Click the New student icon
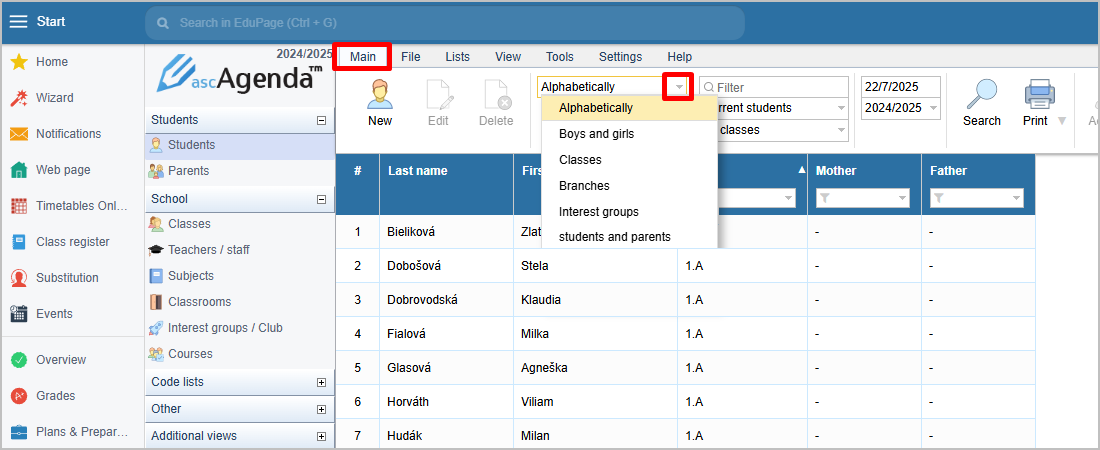The width and height of the screenshot is (1100, 450). (380, 94)
